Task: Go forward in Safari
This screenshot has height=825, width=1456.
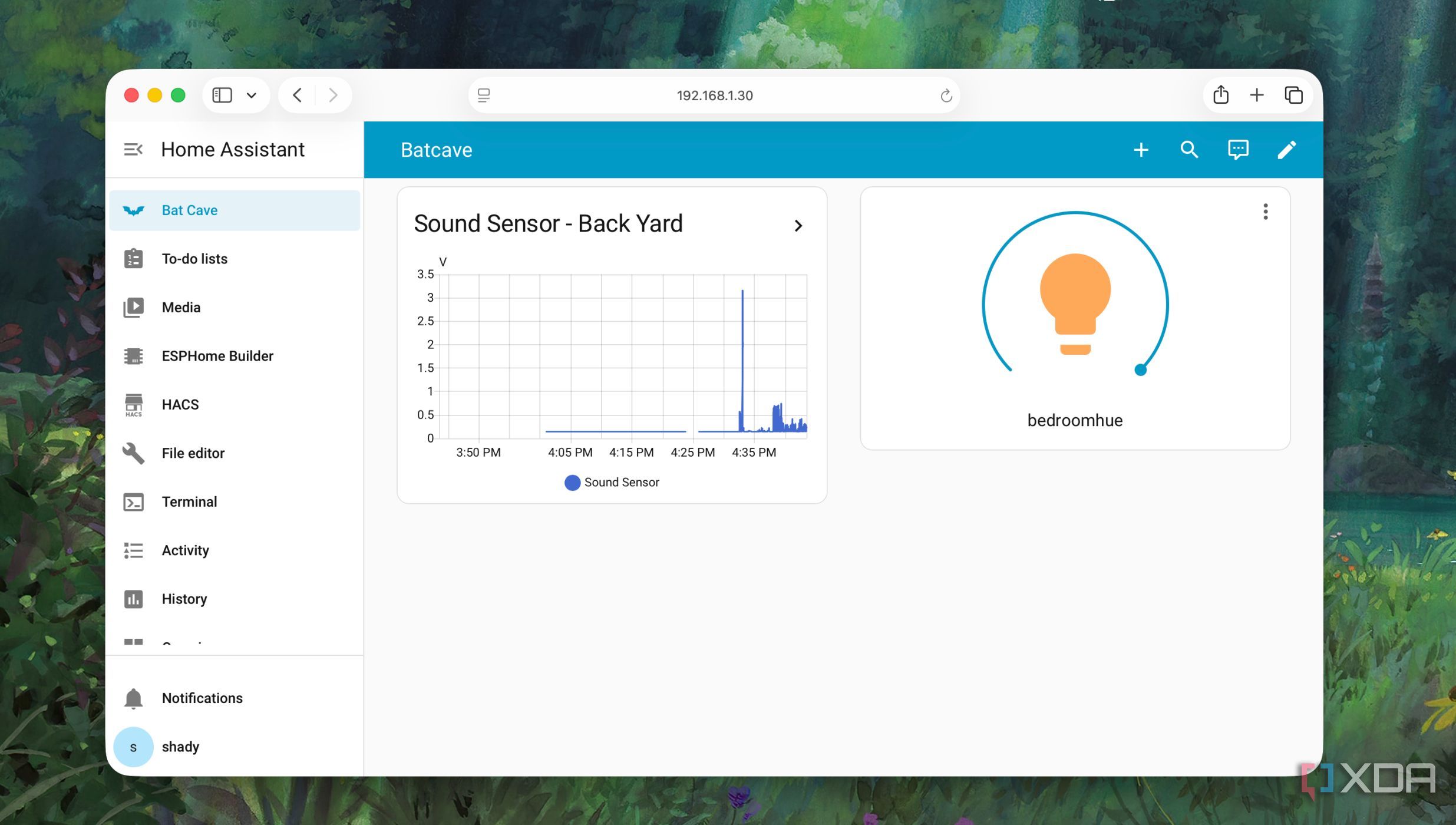Action: (333, 95)
